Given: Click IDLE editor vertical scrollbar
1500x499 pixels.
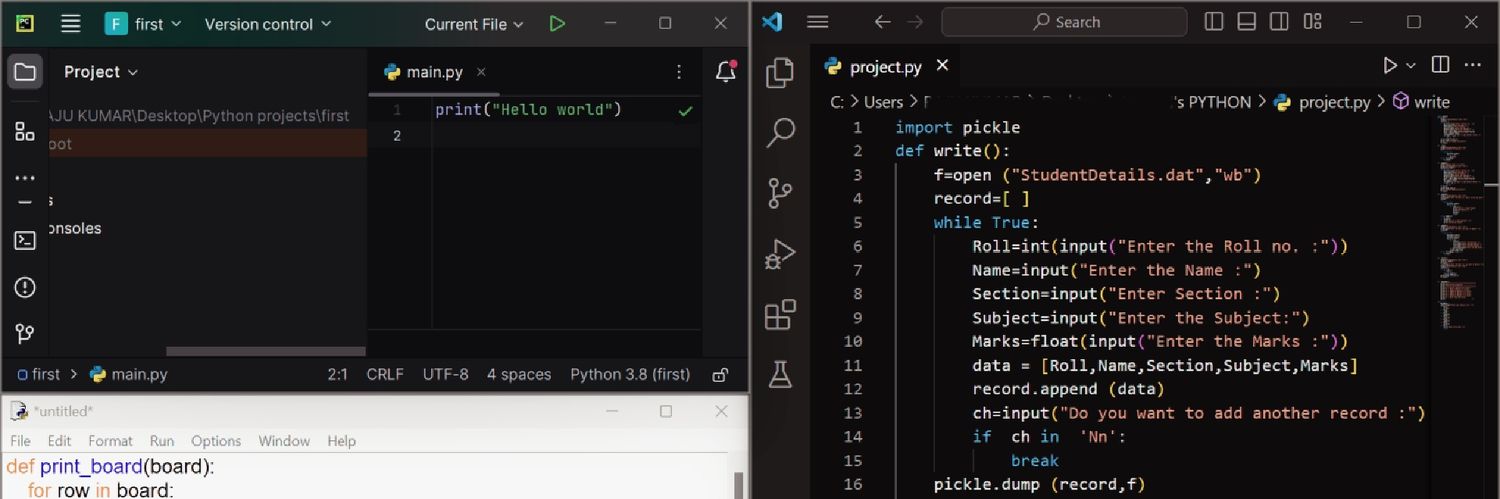Looking at the screenshot, I should (x=739, y=485).
